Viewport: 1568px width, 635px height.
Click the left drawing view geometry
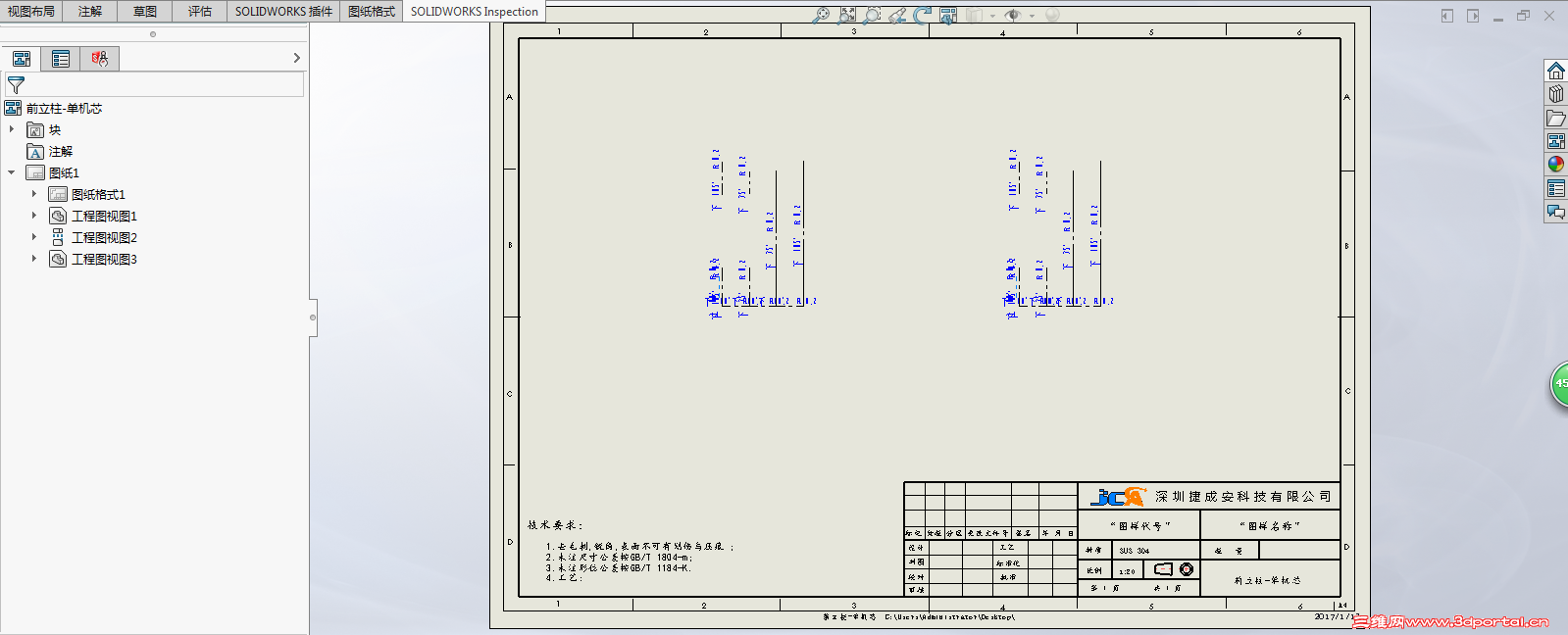(x=761, y=235)
